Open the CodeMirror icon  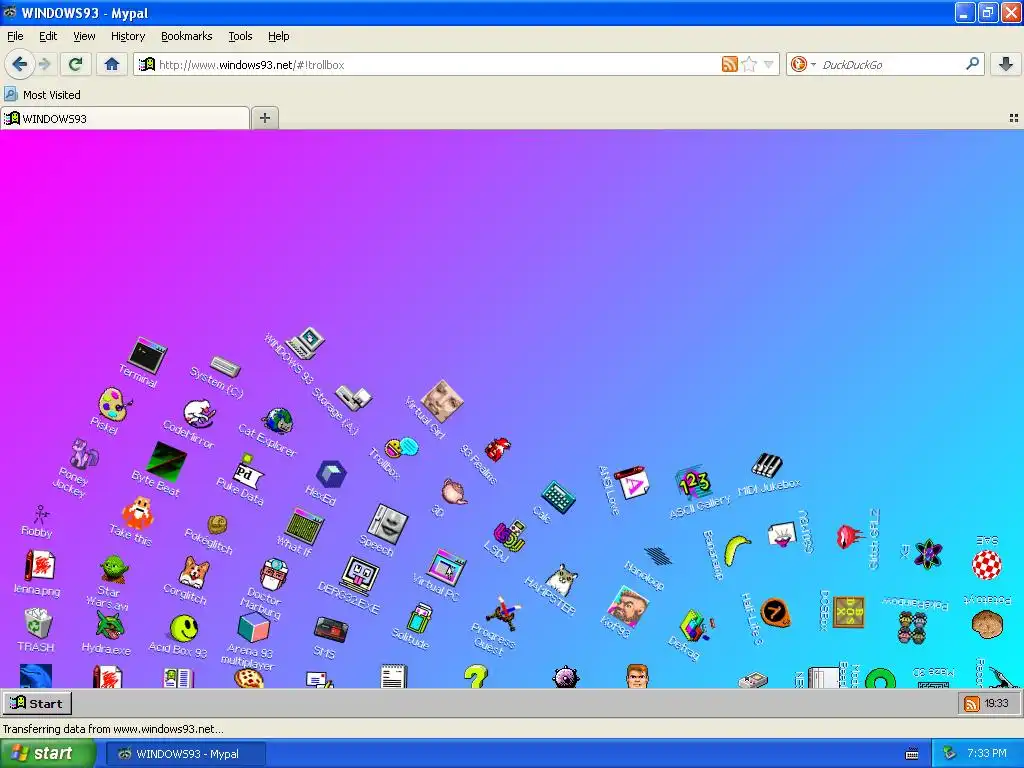[x=200, y=413]
